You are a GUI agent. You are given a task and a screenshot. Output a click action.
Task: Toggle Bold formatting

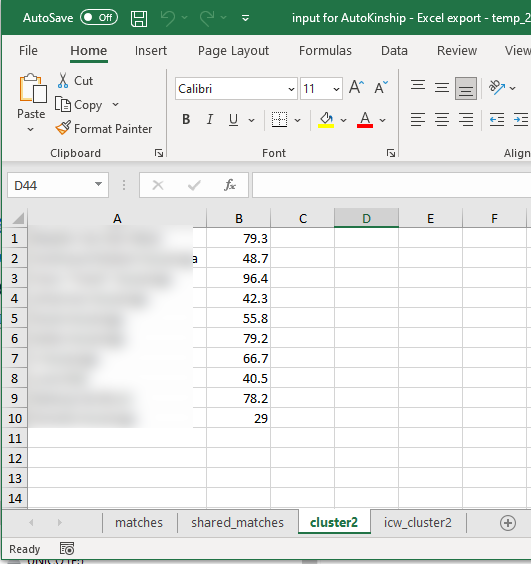coord(186,119)
